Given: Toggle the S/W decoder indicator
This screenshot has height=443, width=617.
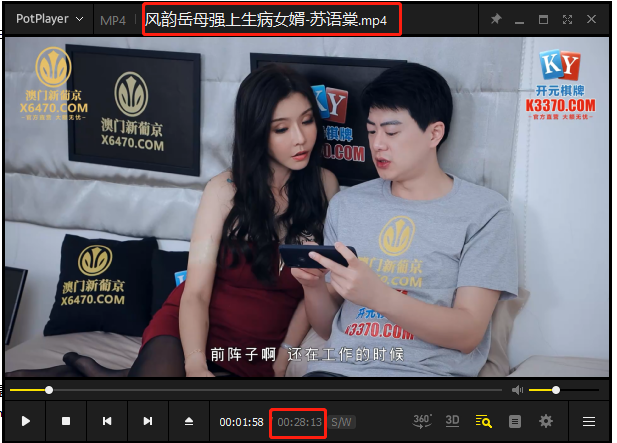Looking at the screenshot, I should [342, 422].
